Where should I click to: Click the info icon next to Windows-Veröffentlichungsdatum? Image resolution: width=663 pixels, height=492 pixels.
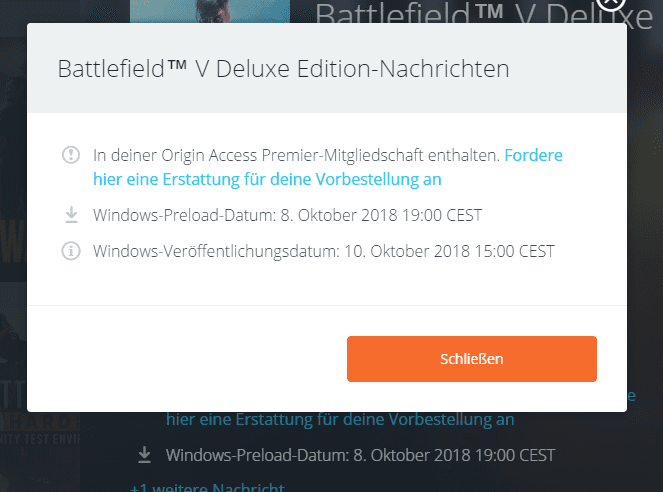tap(71, 251)
